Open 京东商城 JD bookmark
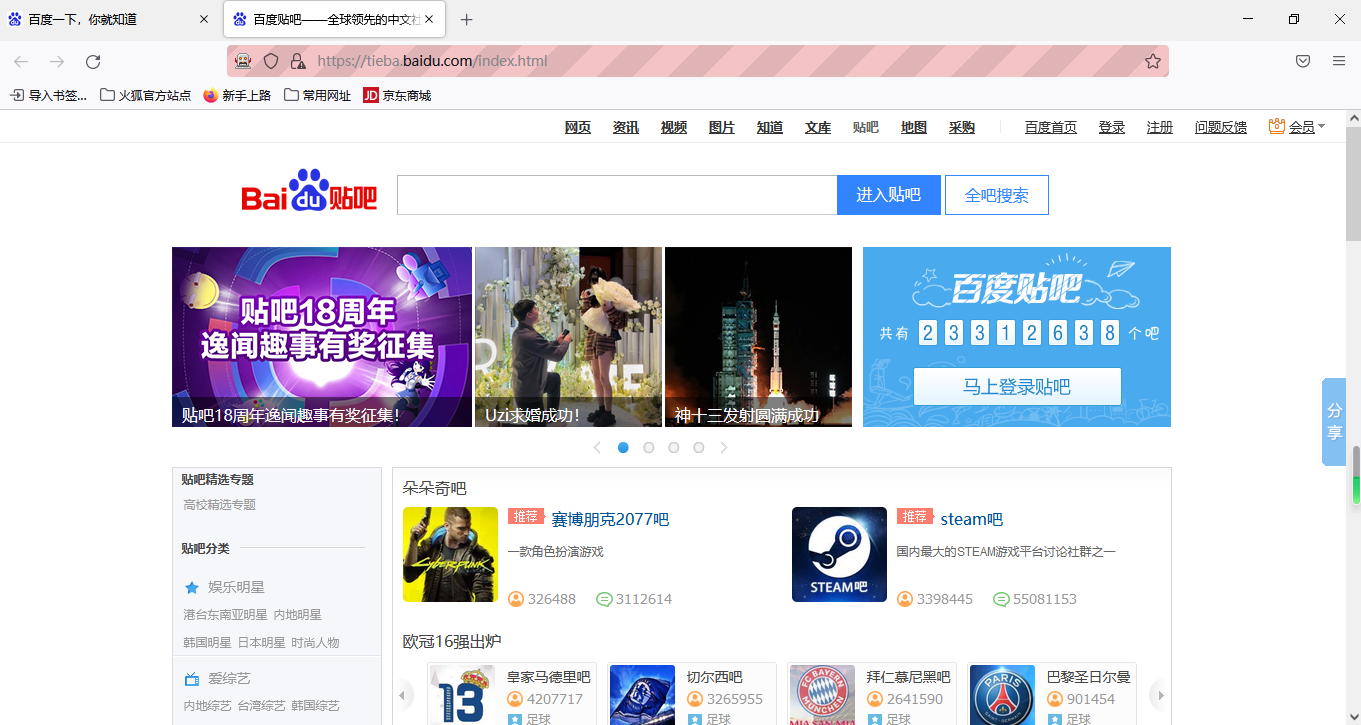The width and height of the screenshot is (1361, 725). pyautogui.click(x=397, y=96)
